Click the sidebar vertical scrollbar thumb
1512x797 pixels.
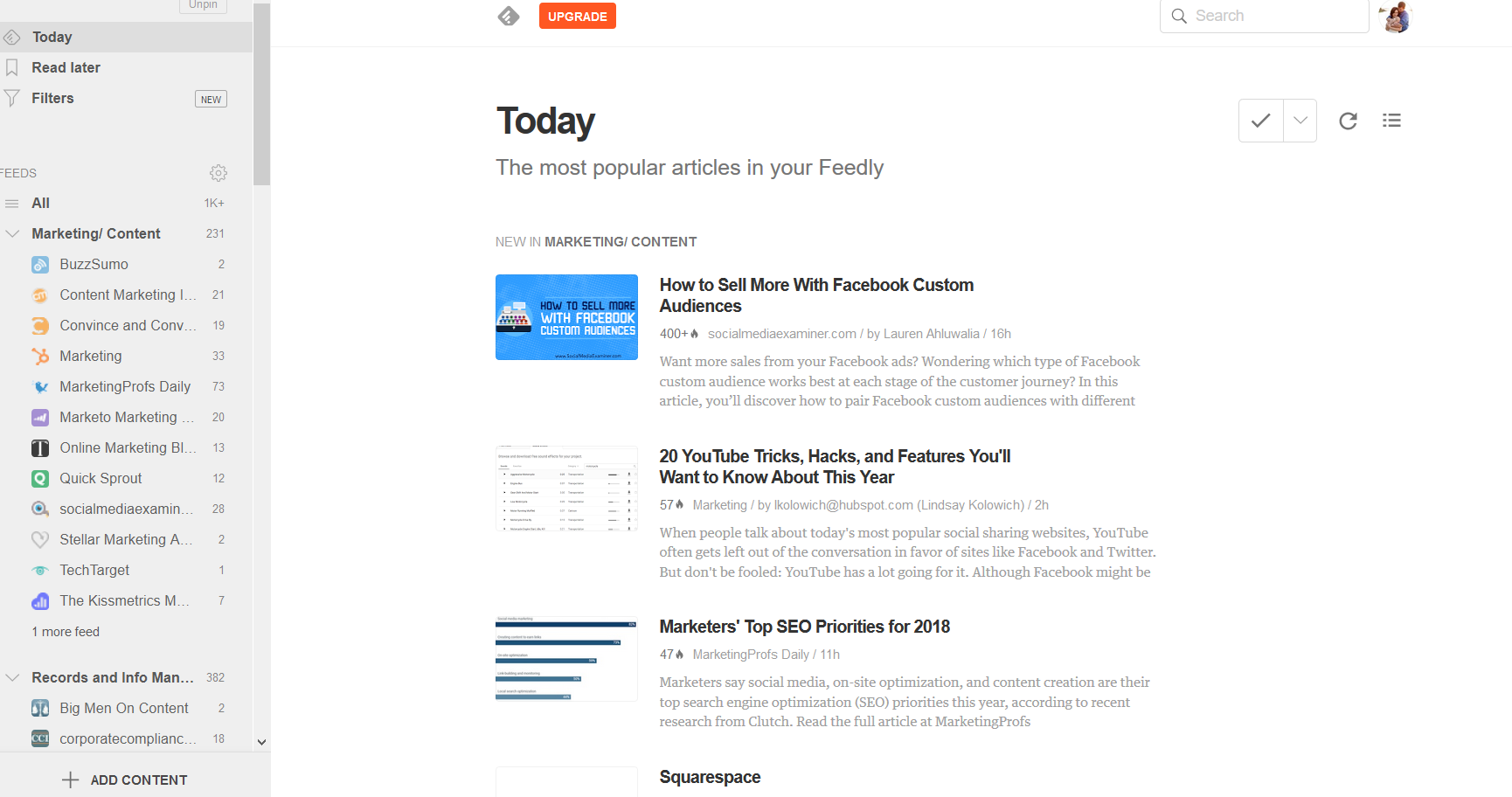coord(261,93)
